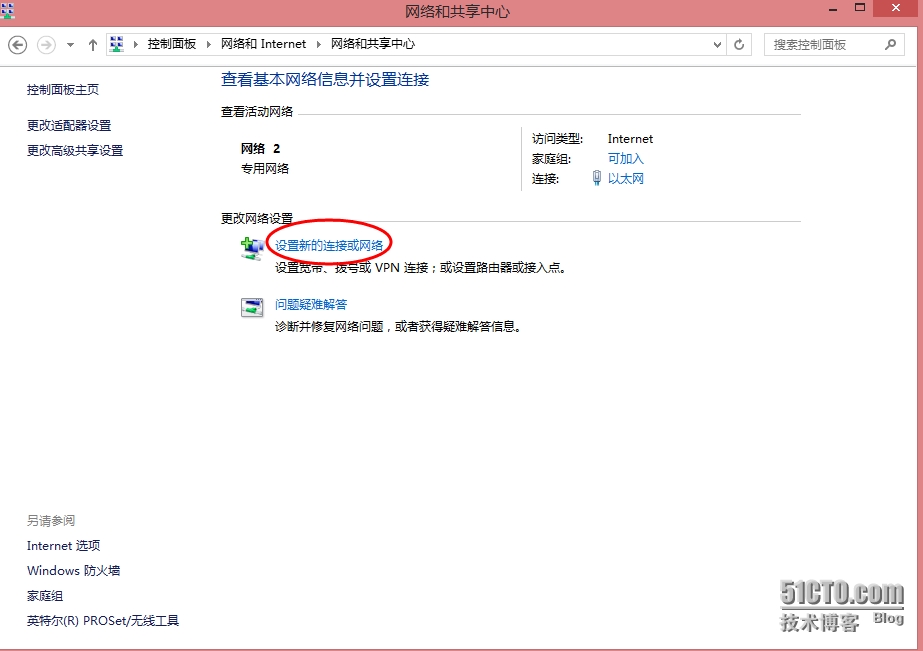Open 英特尔(R) PROSet/无线工具

(x=103, y=620)
